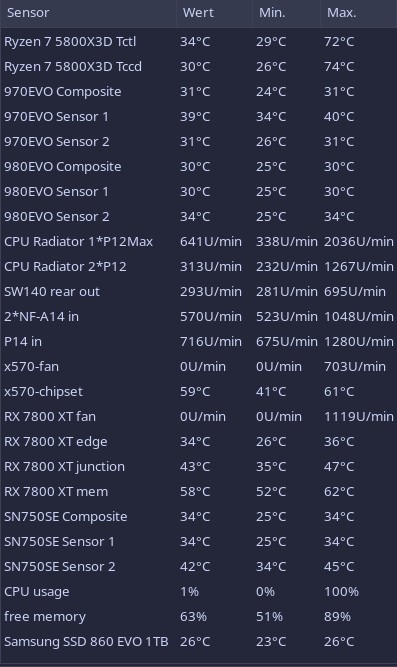Select the SN750SE Composite row
397x667 pixels.
[198, 517]
